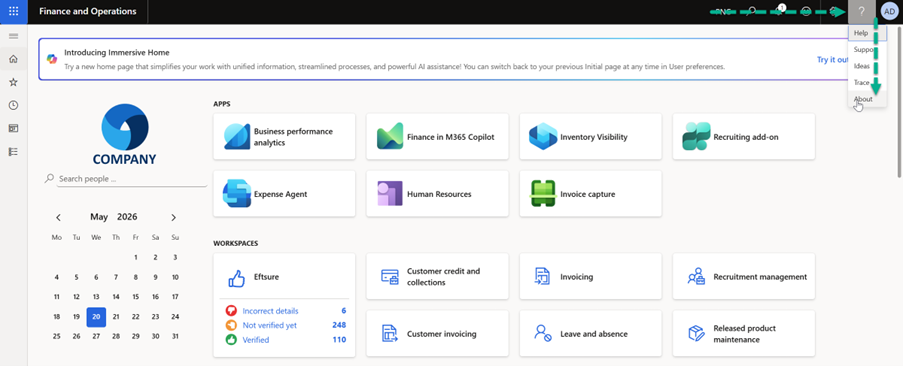Click the Invoicing workspace icon
The image size is (903, 366).
(x=542, y=277)
